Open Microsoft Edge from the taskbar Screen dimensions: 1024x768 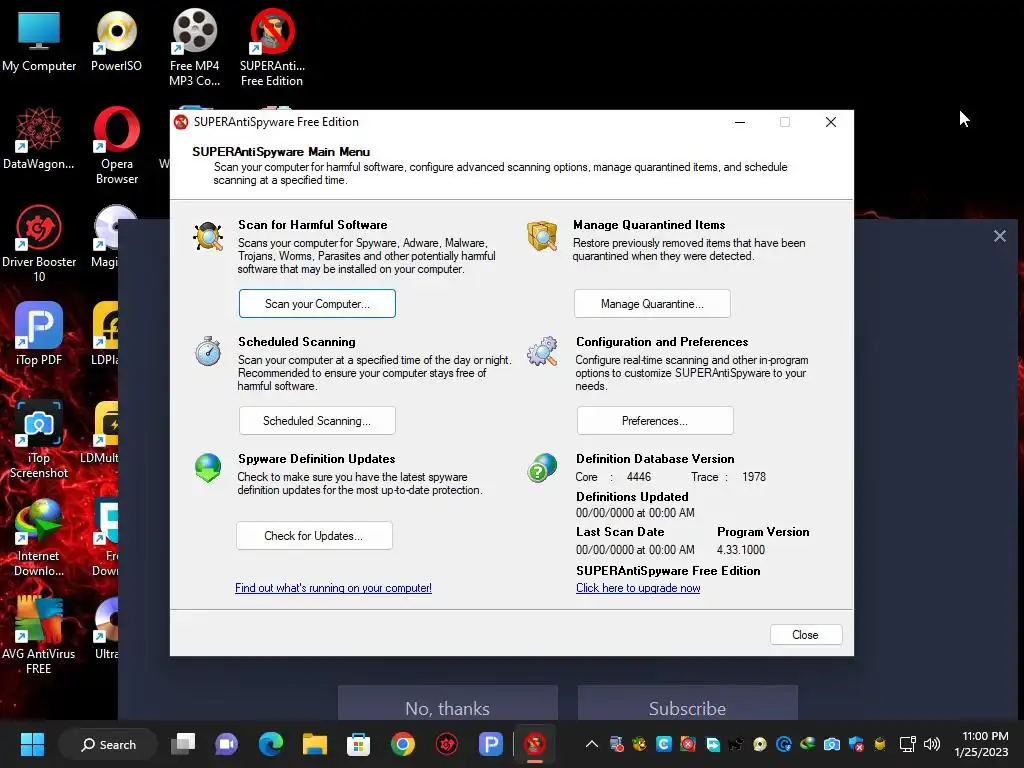(270, 744)
